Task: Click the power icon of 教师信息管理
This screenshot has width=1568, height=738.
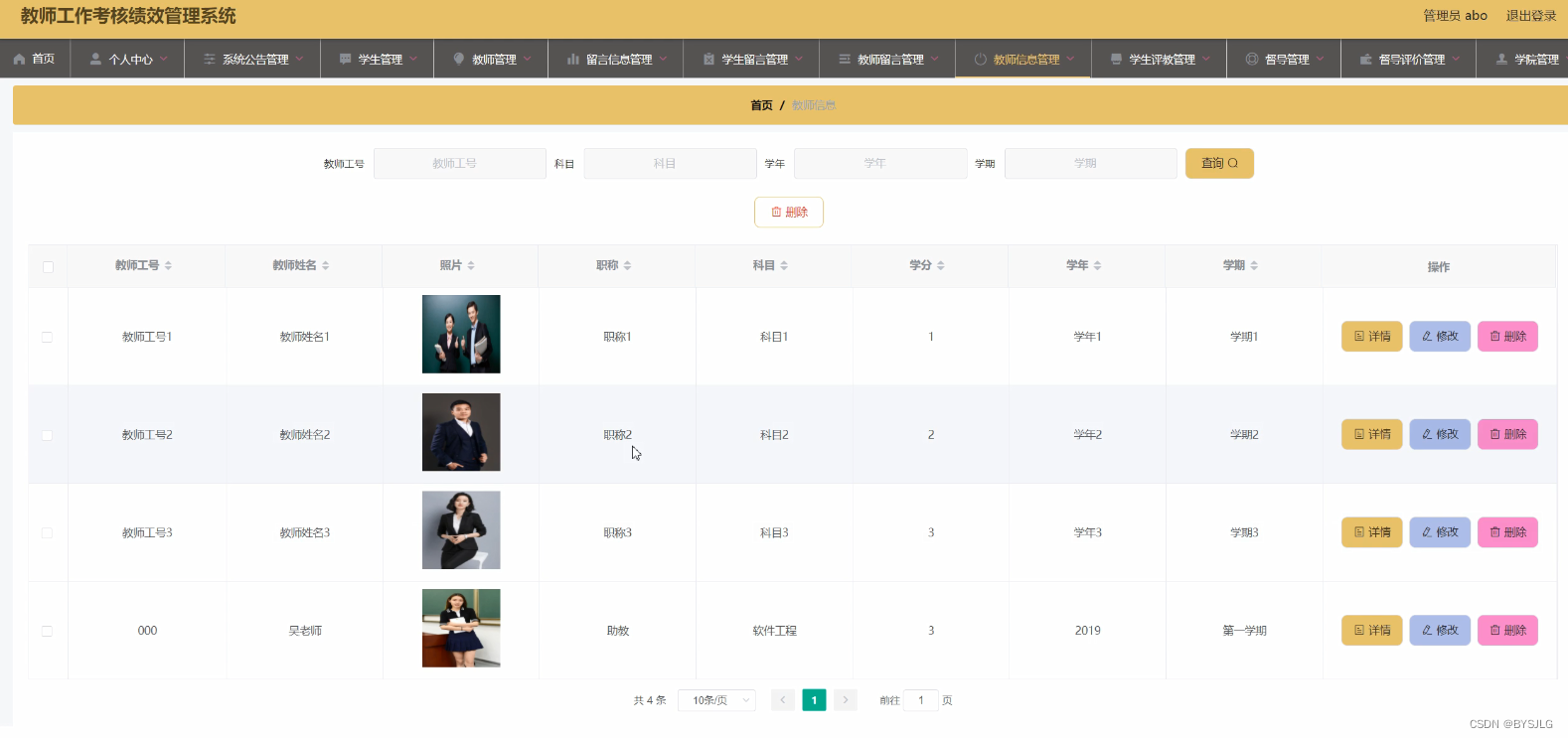Action: coord(981,60)
